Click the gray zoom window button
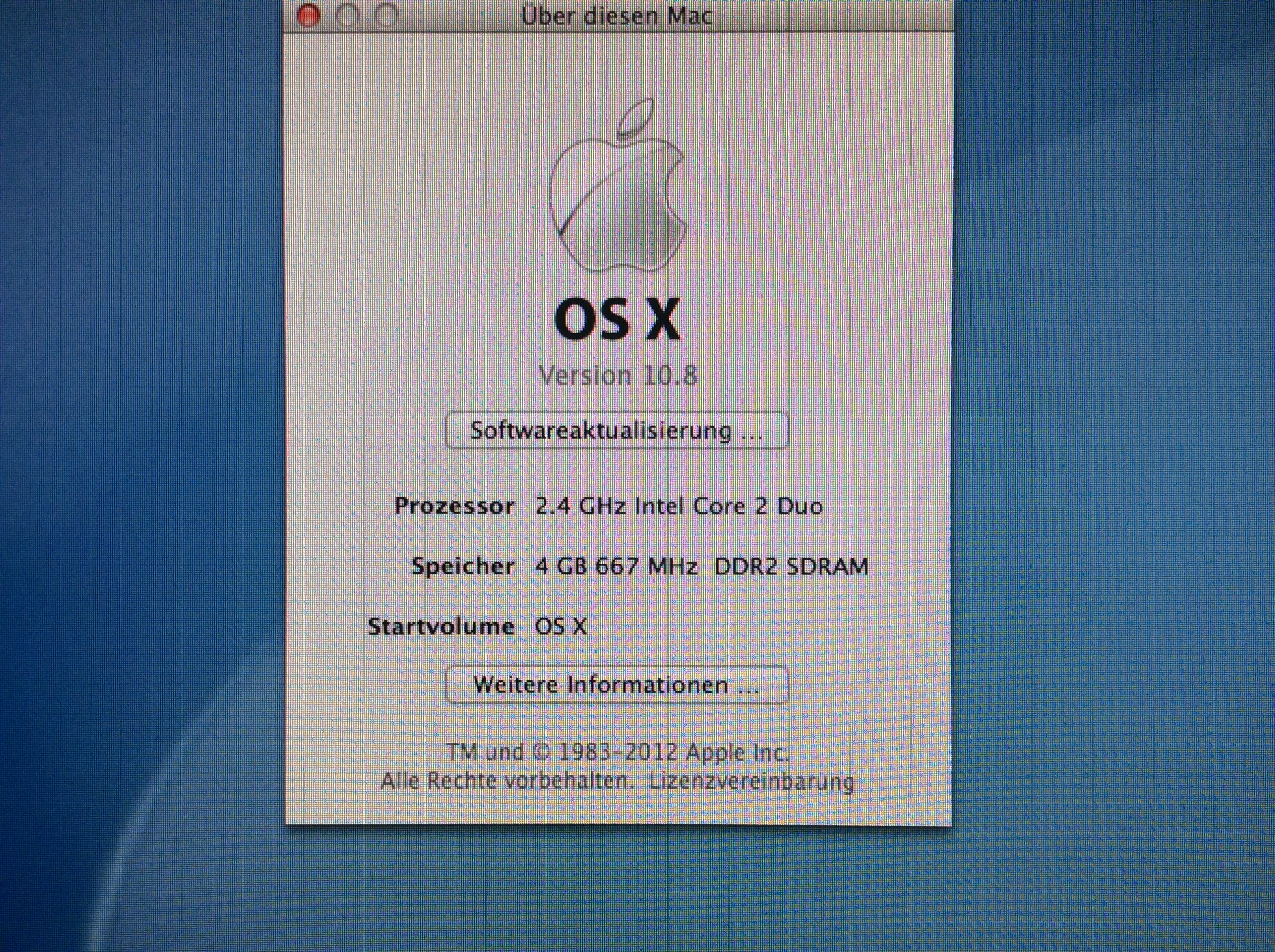The height and width of the screenshot is (952, 1275). click(387, 16)
